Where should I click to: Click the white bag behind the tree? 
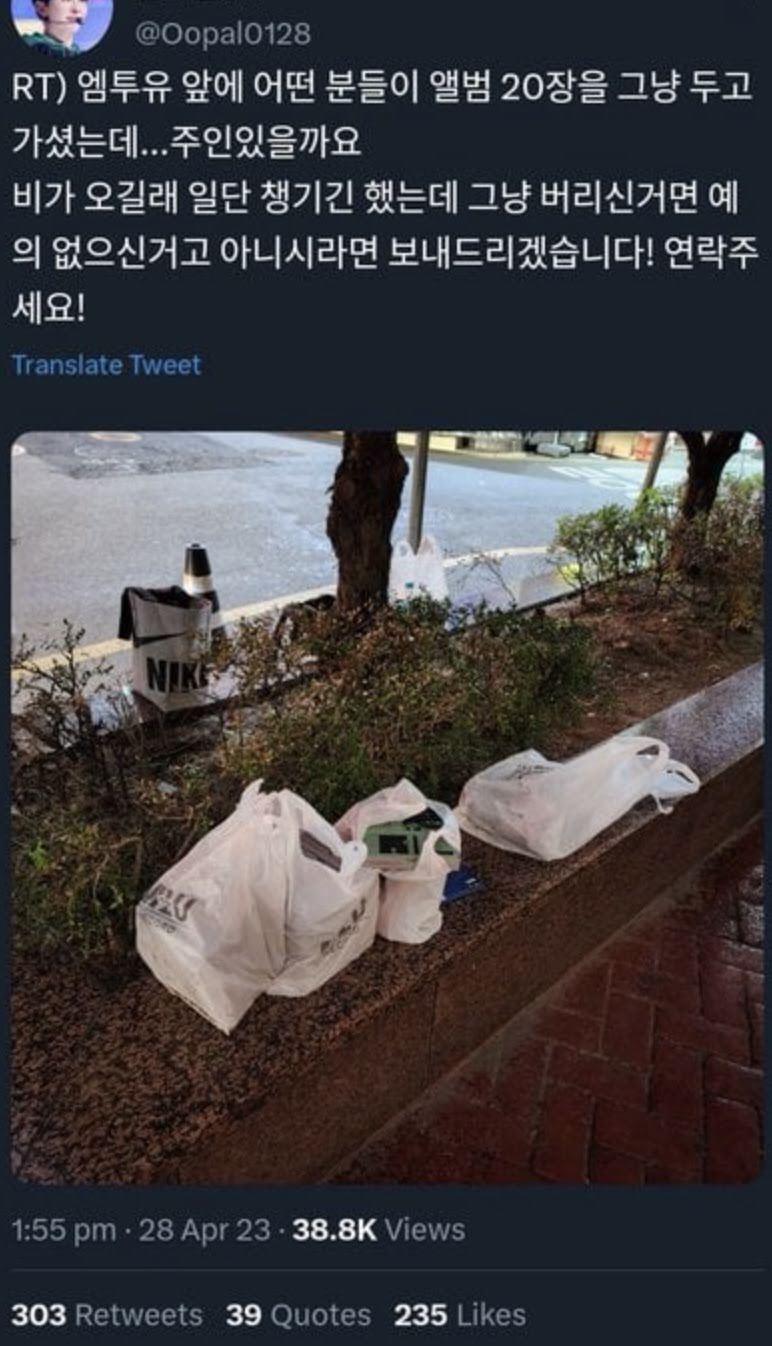[418, 568]
